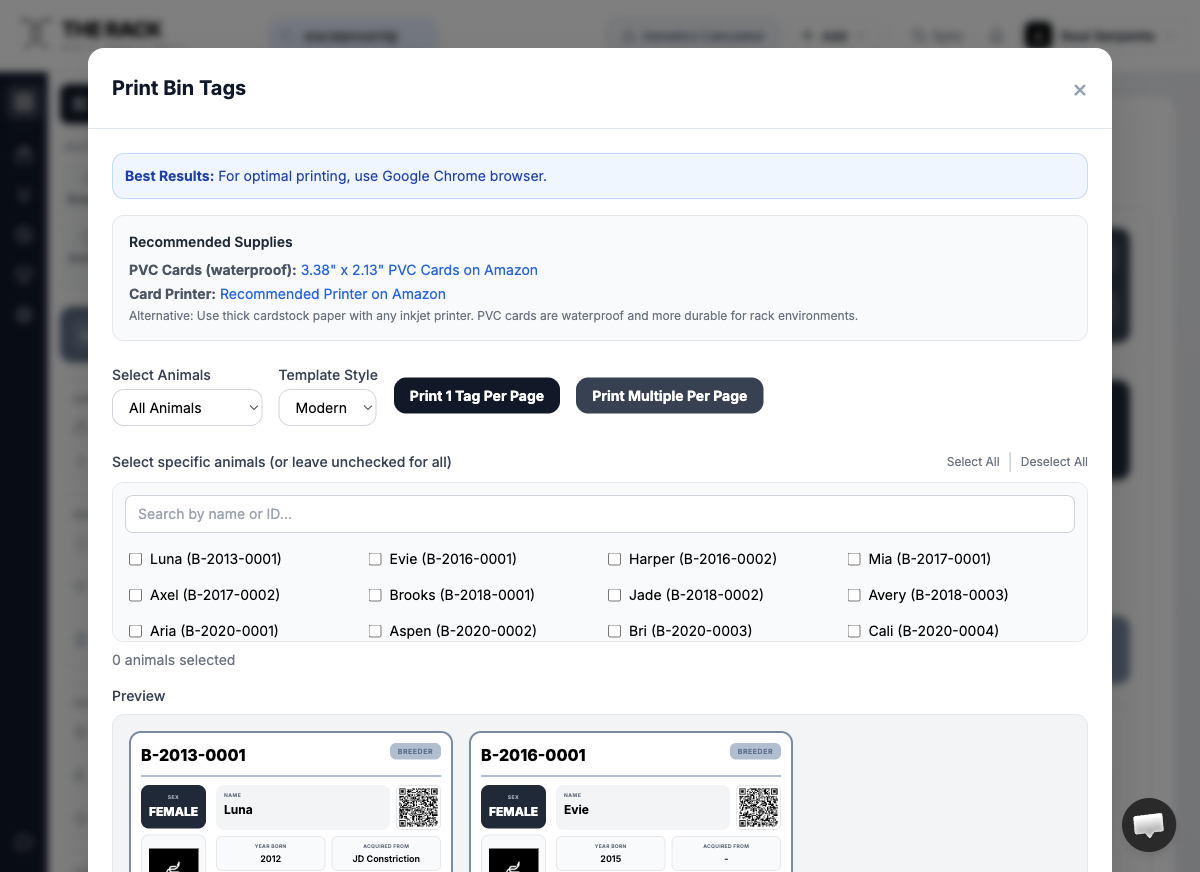Click the Deselect All link
Image resolution: width=1200 pixels, height=872 pixels.
(1054, 462)
